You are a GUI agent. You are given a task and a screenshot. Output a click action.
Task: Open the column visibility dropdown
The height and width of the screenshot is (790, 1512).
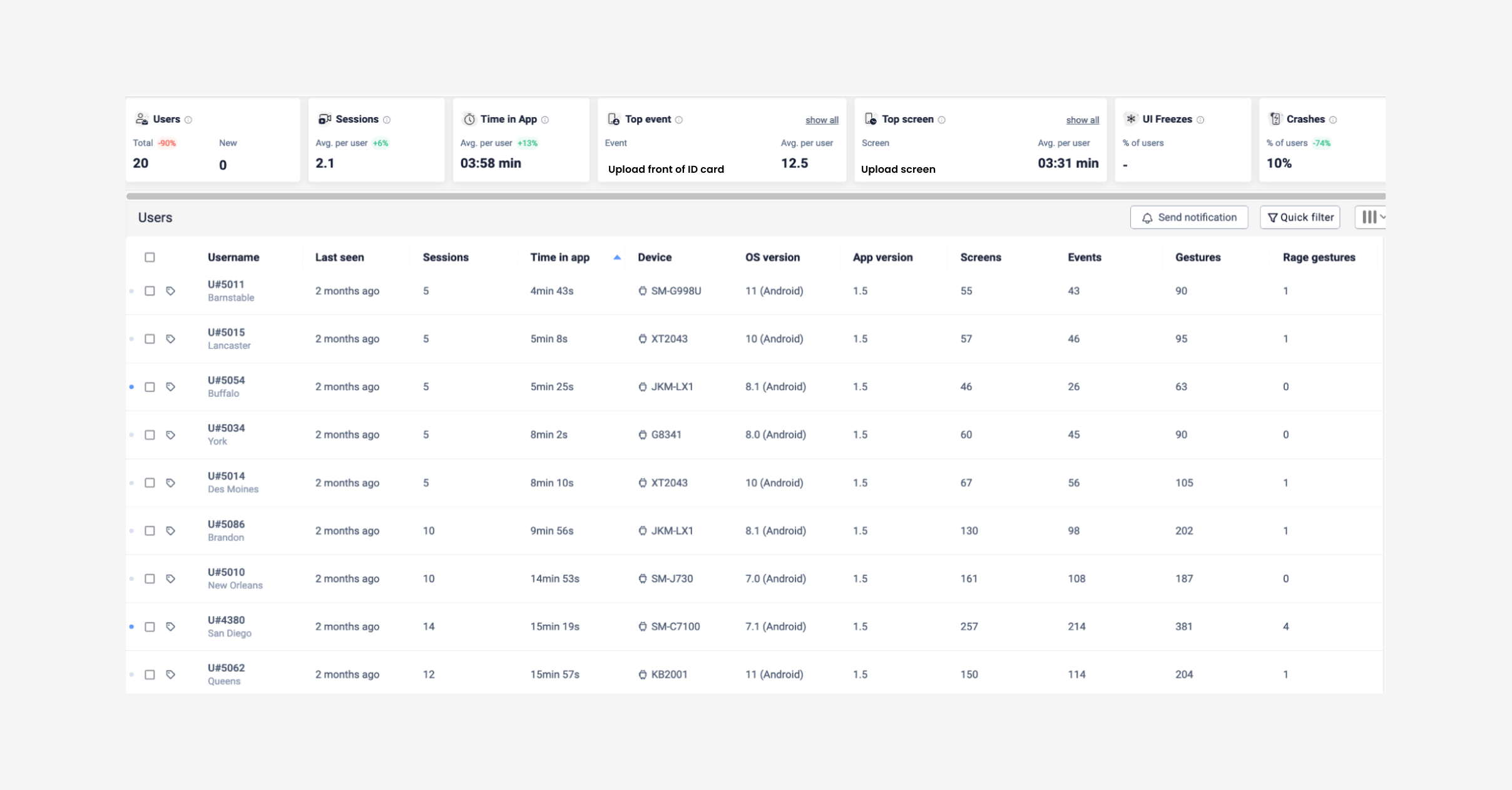coord(1371,217)
